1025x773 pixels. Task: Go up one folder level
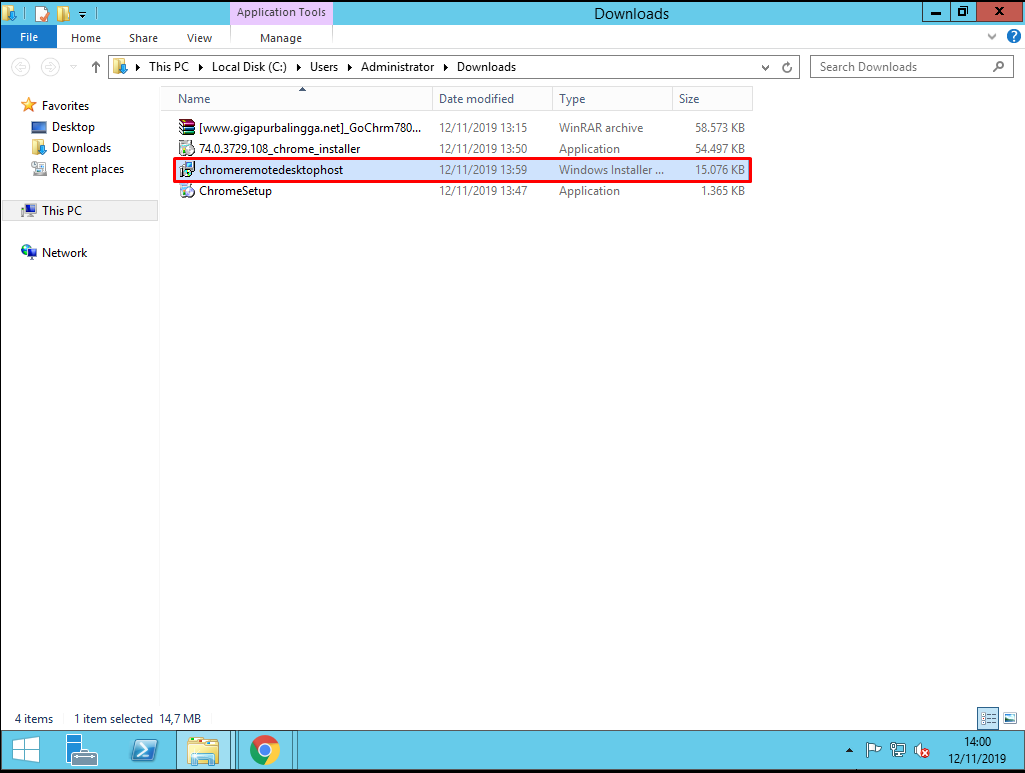pos(95,67)
